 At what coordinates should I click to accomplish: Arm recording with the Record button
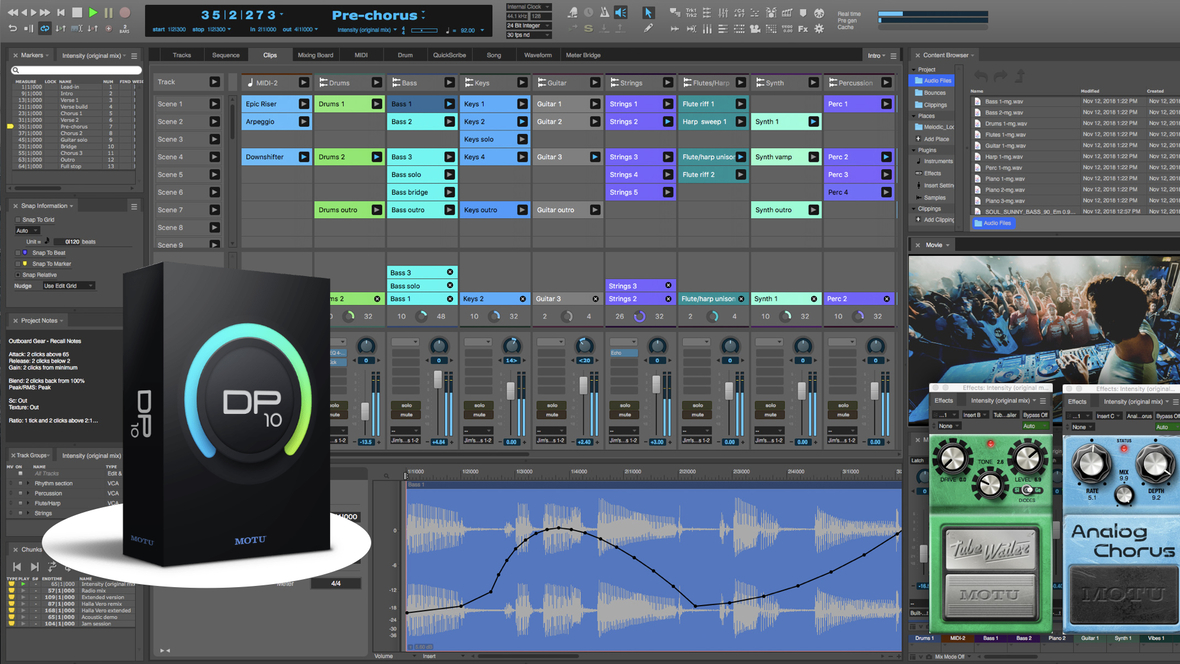[125, 13]
